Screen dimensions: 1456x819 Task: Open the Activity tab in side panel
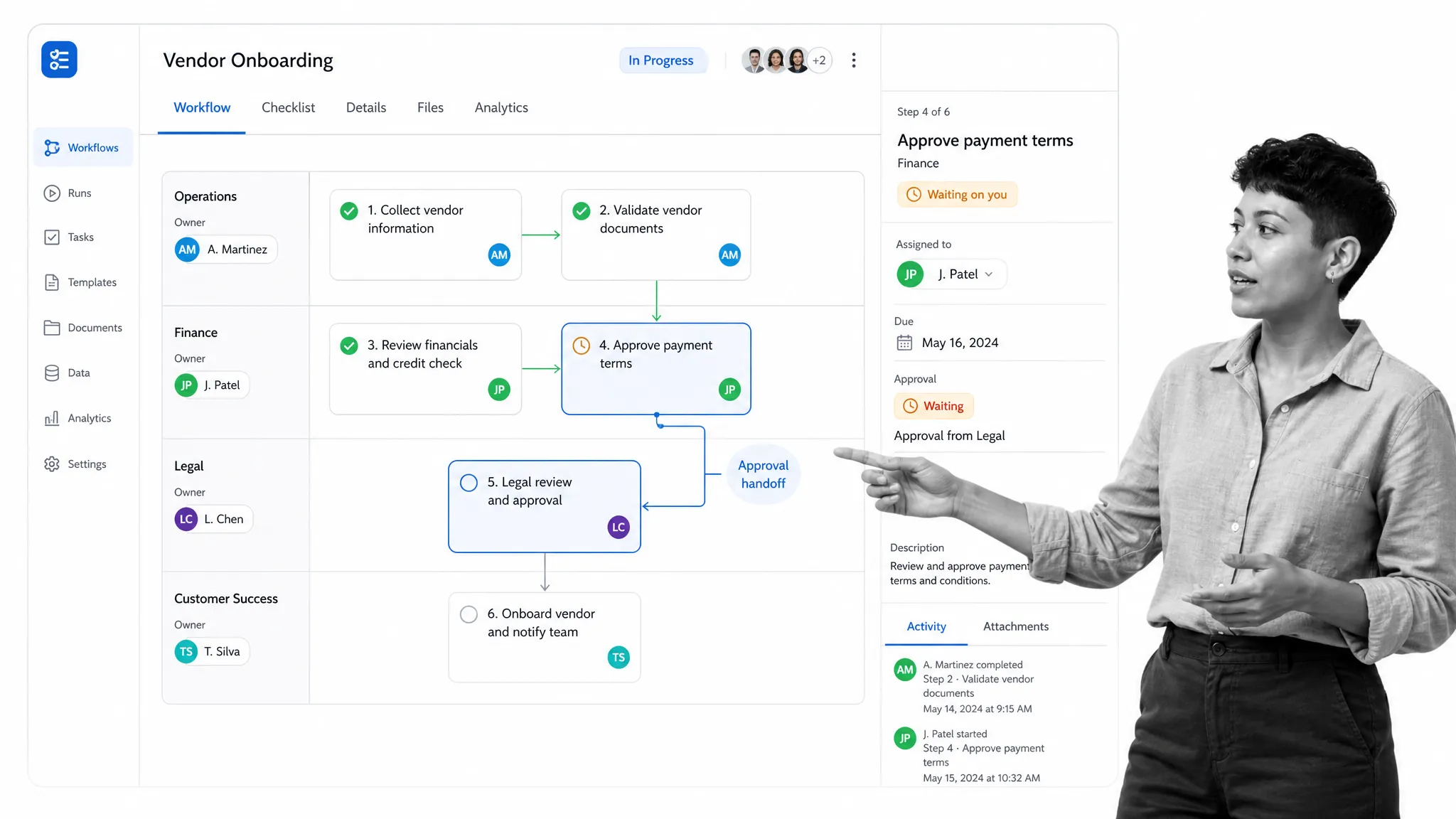point(926,626)
